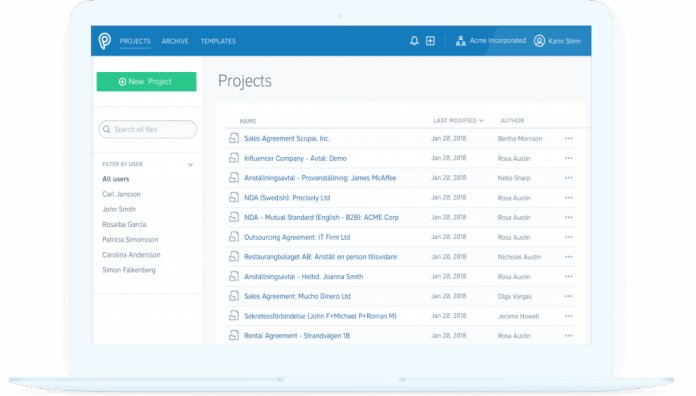Filter projects by Patricia Simonsson
This screenshot has height=396, width=696.
point(130,239)
